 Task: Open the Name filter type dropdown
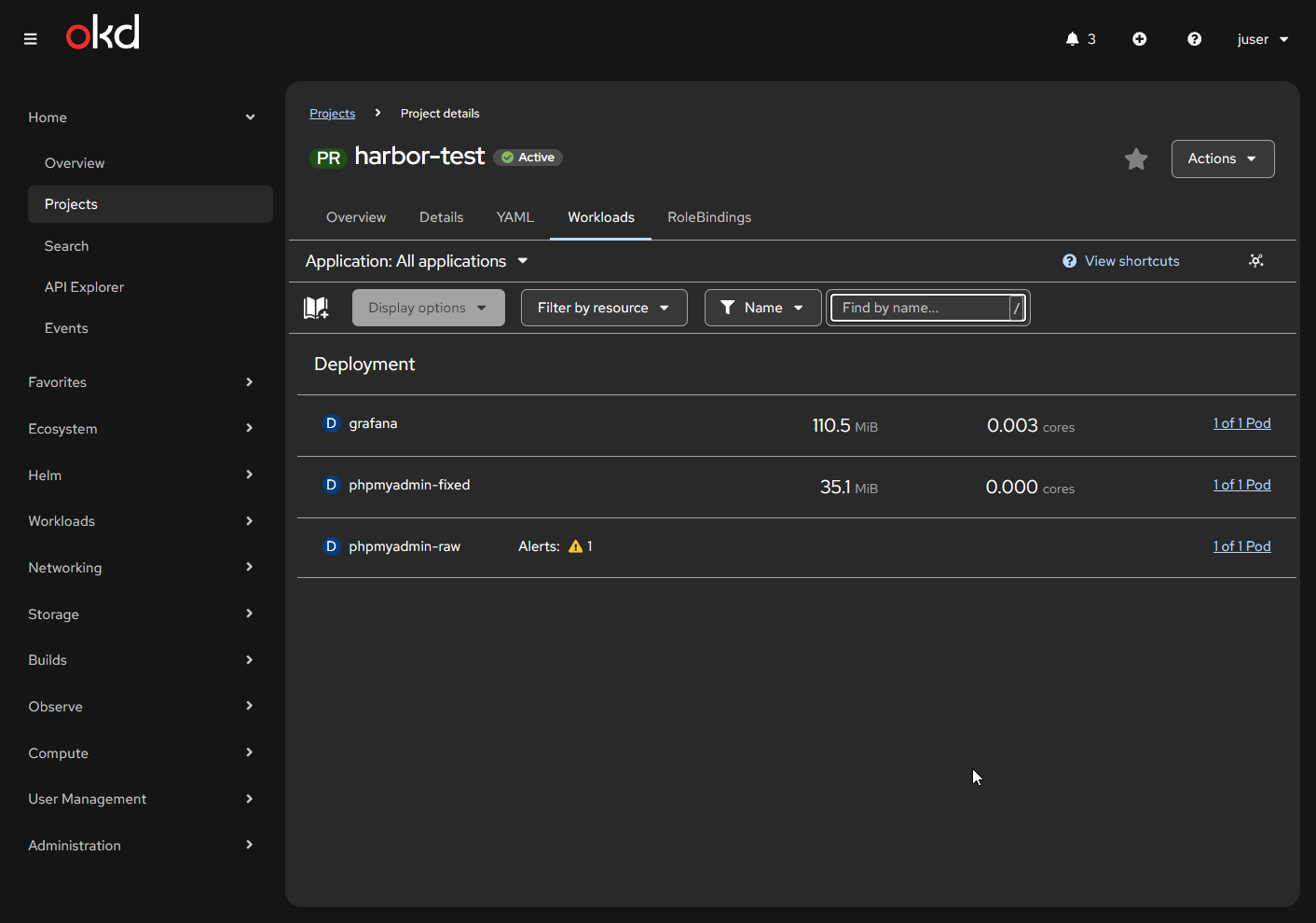click(x=761, y=308)
